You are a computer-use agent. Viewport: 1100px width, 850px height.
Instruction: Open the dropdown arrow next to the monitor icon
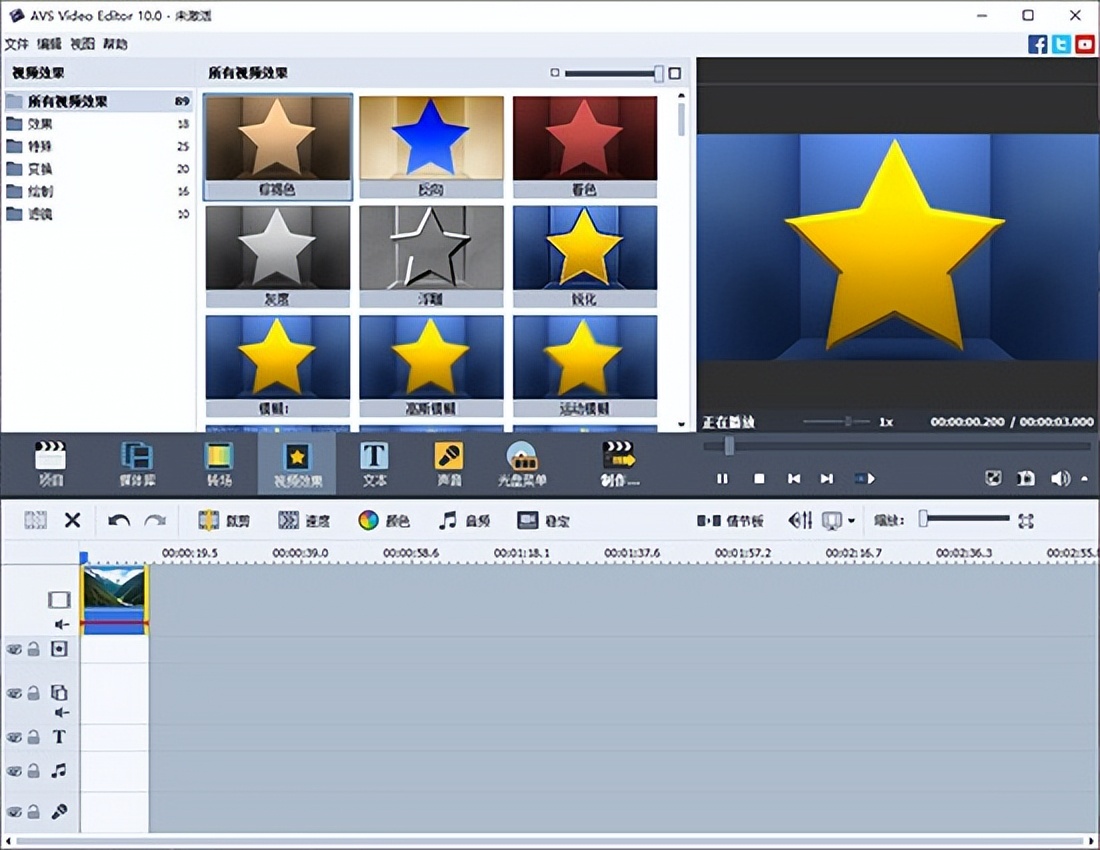tap(851, 521)
